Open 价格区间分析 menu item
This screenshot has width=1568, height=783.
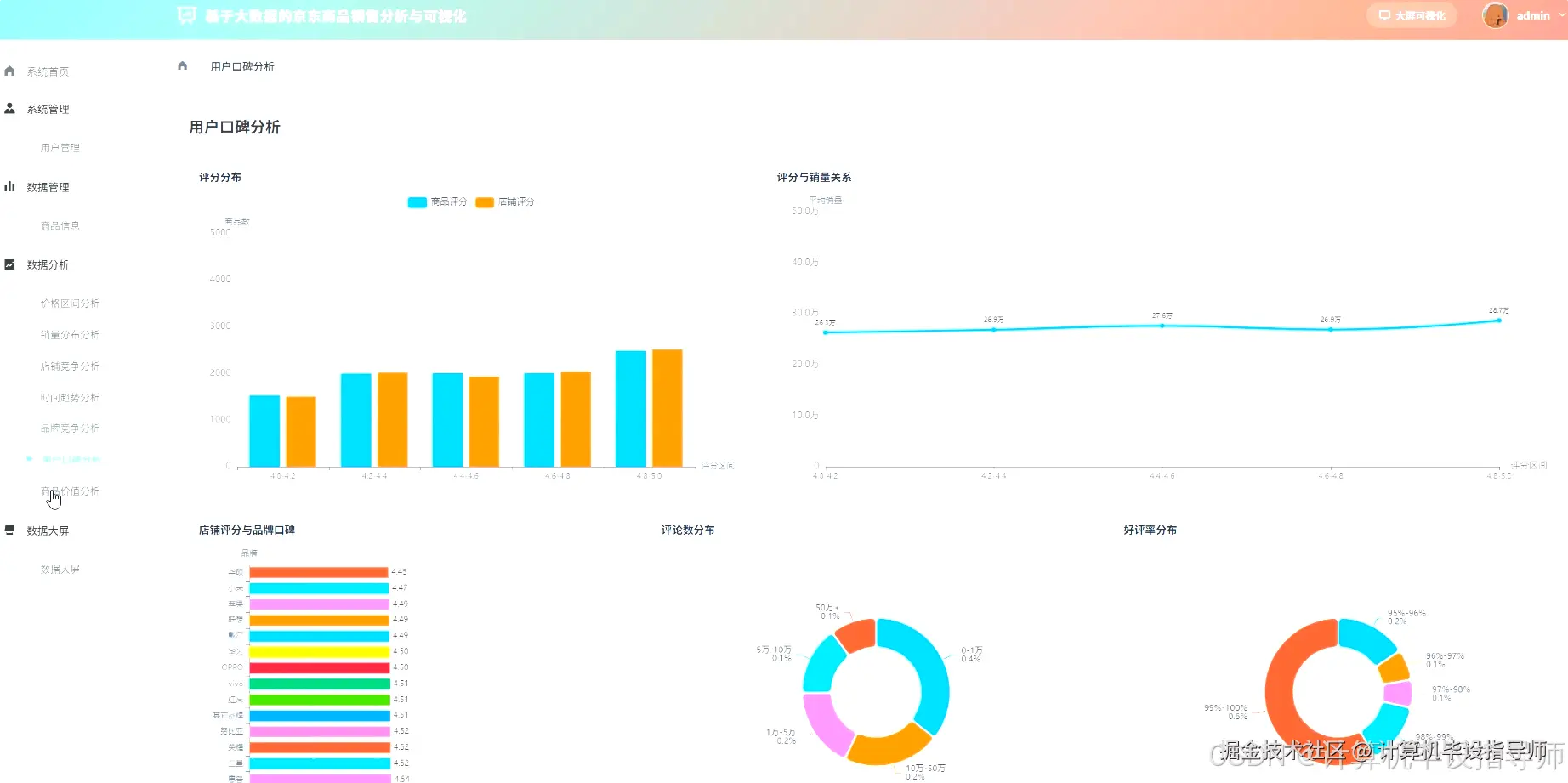click(x=70, y=304)
